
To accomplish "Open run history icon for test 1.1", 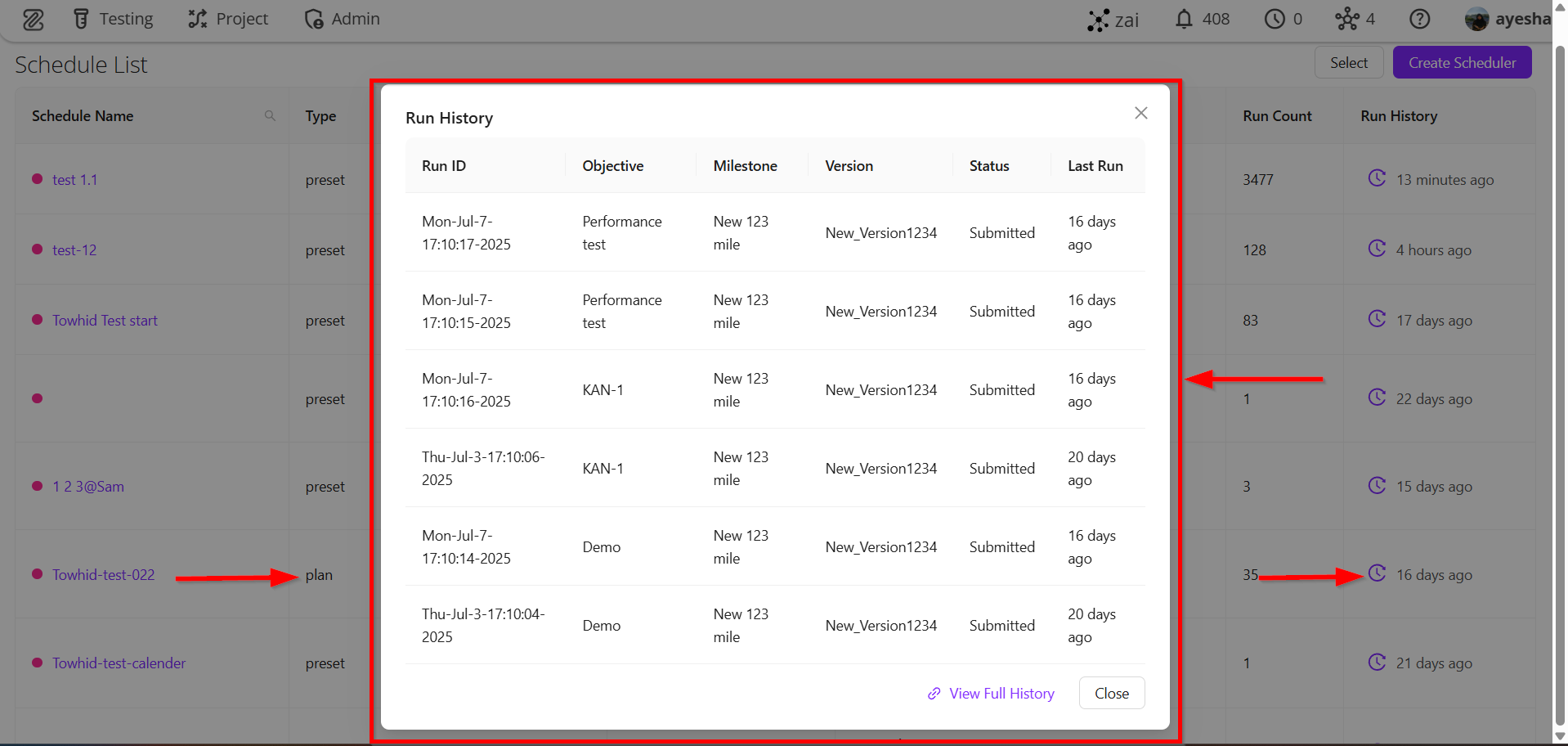I will pyautogui.click(x=1377, y=178).
